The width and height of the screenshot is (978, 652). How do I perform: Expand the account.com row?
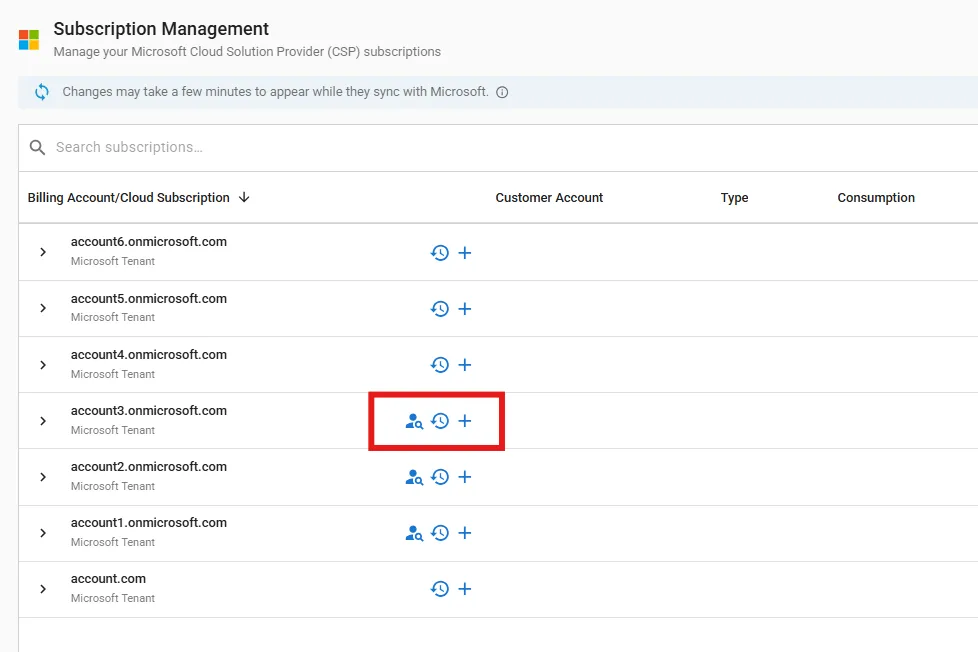tap(43, 589)
